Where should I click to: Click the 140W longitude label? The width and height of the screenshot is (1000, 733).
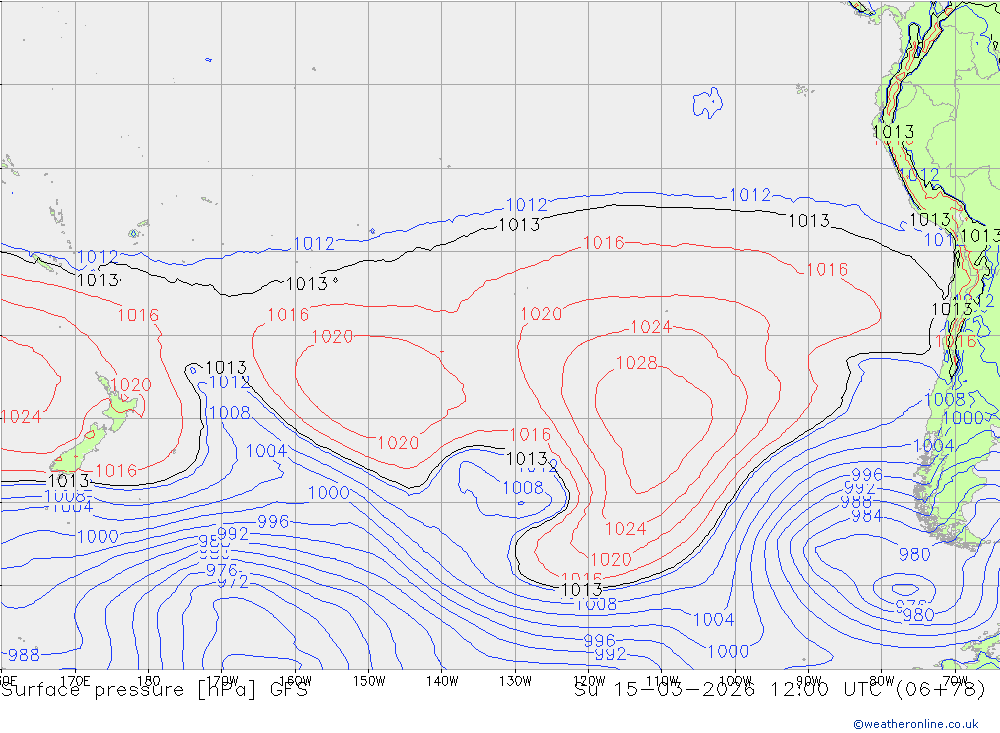pyautogui.click(x=442, y=681)
